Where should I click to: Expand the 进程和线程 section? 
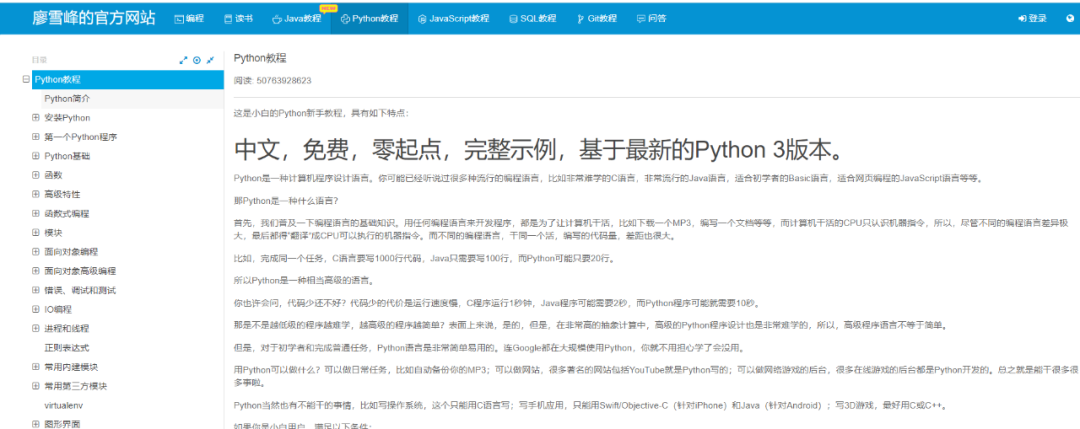point(36,328)
